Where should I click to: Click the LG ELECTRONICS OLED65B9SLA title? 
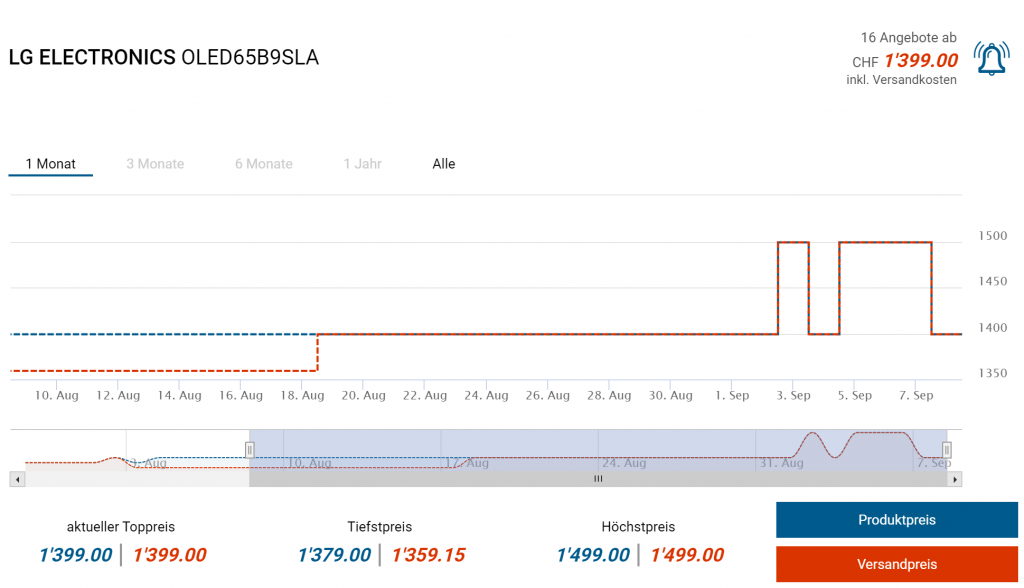point(164,57)
